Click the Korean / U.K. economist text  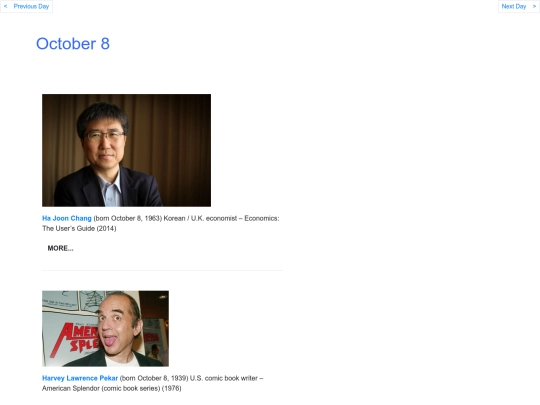point(200,218)
